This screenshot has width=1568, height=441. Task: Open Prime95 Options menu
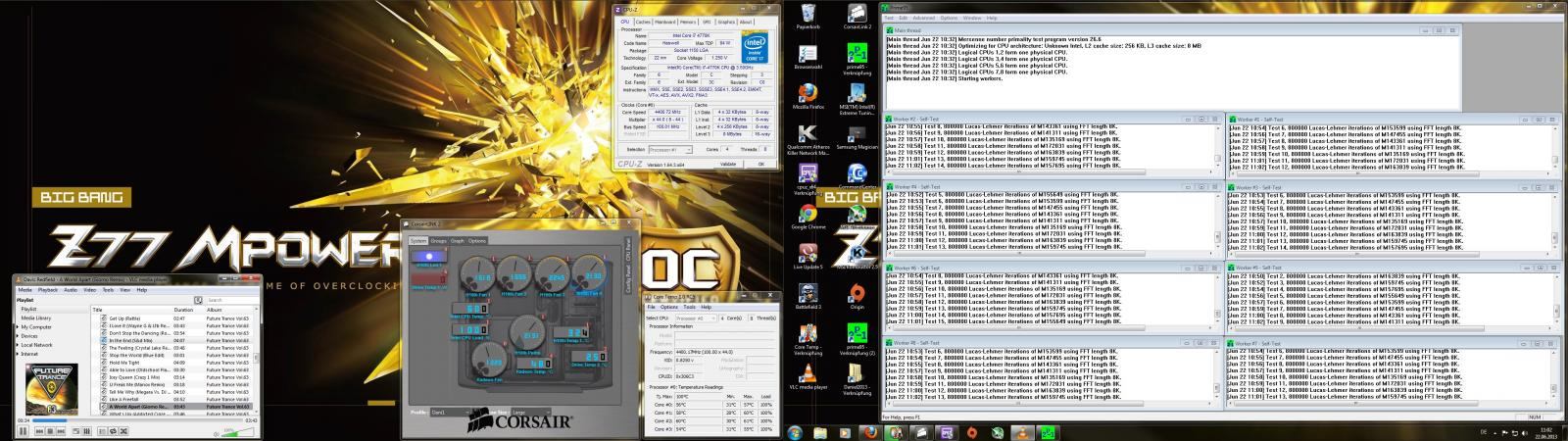(x=949, y=18)
